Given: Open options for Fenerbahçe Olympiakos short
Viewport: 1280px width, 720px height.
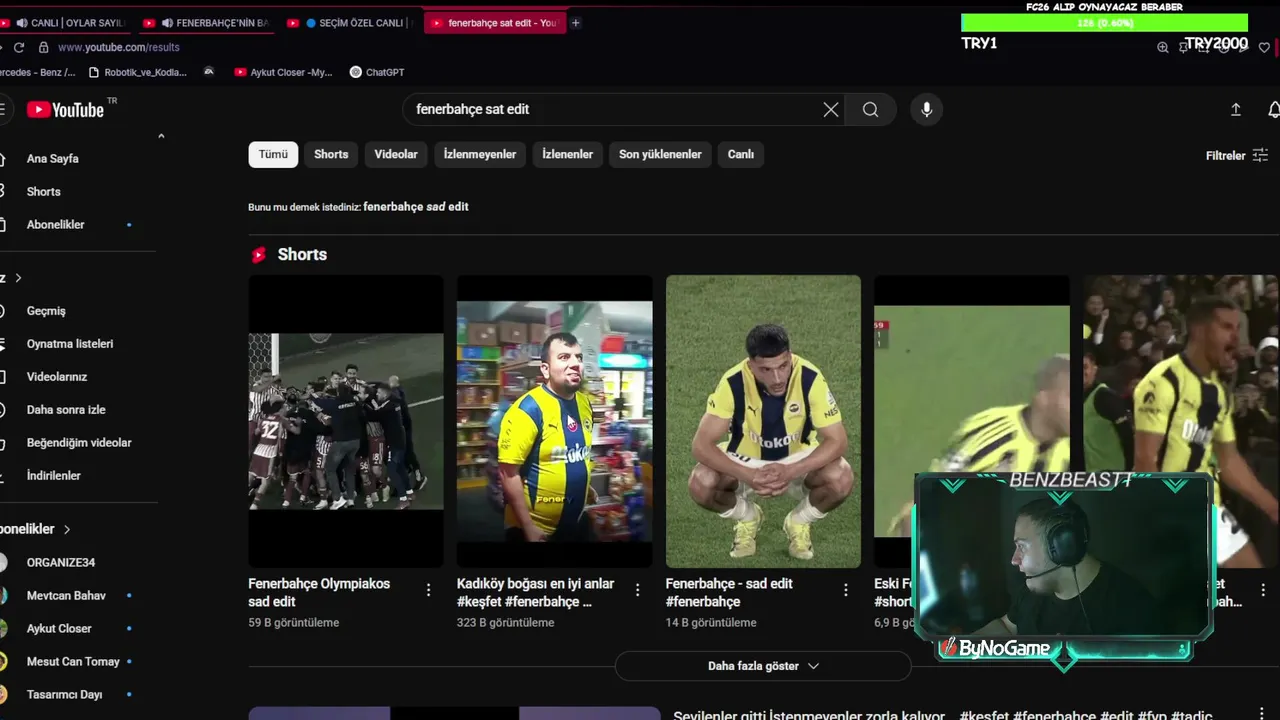Looking at the screenshot, I should tap(428, 591).
